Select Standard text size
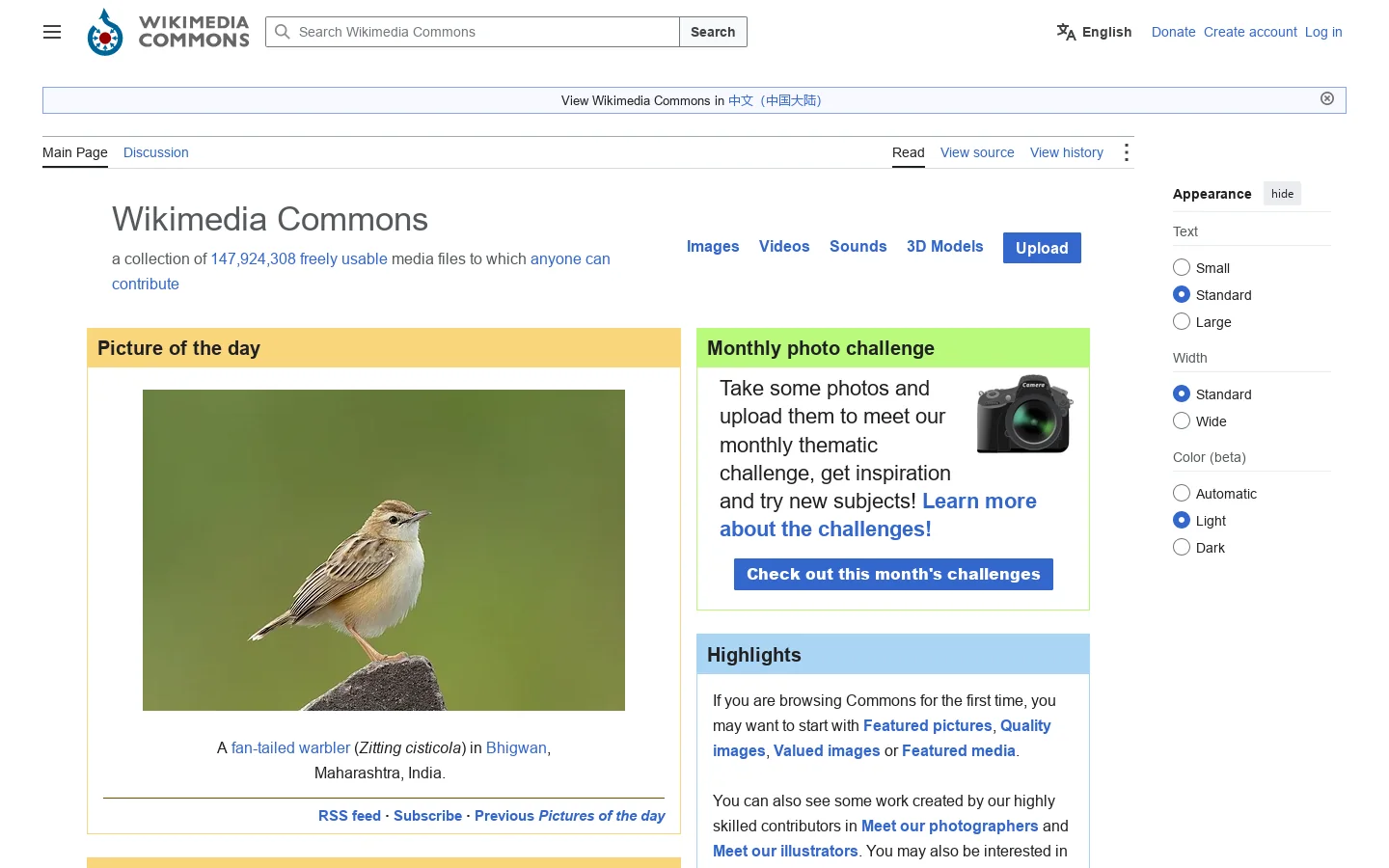The image size is (1389, 868). click(1182, 294)
